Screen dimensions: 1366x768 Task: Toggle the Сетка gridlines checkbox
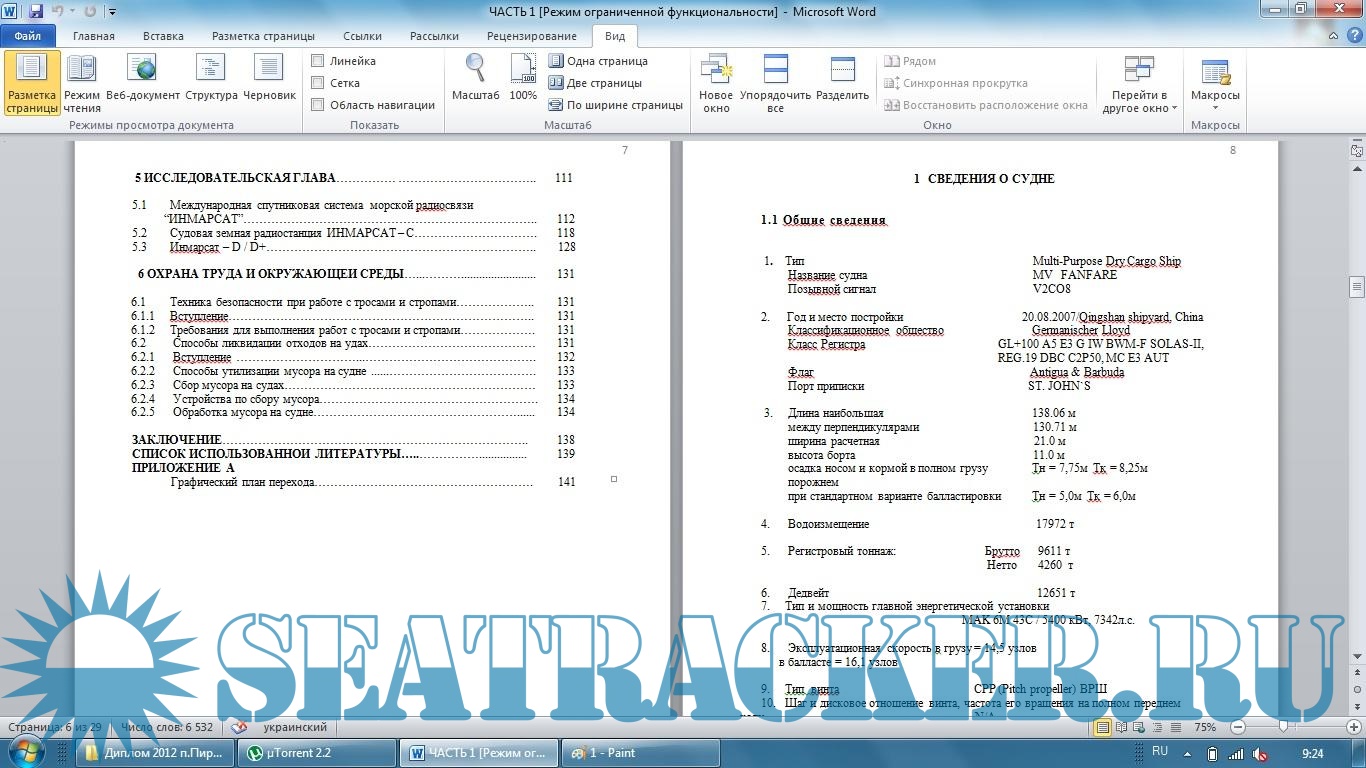(318, 83)
